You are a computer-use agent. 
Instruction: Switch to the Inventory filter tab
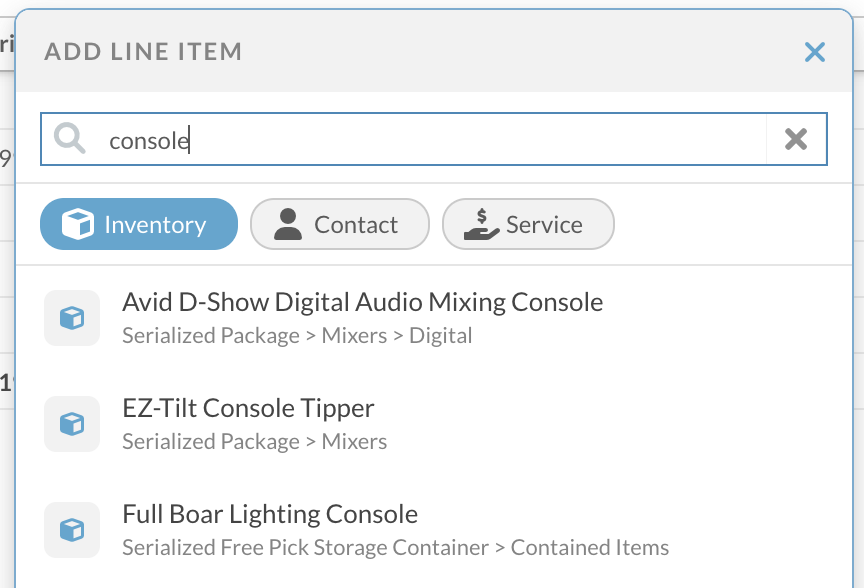click(x=139, y=224)
